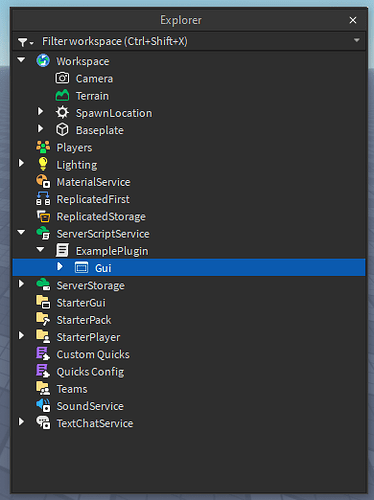Expand the ServerStorage node

coord(21,284)
